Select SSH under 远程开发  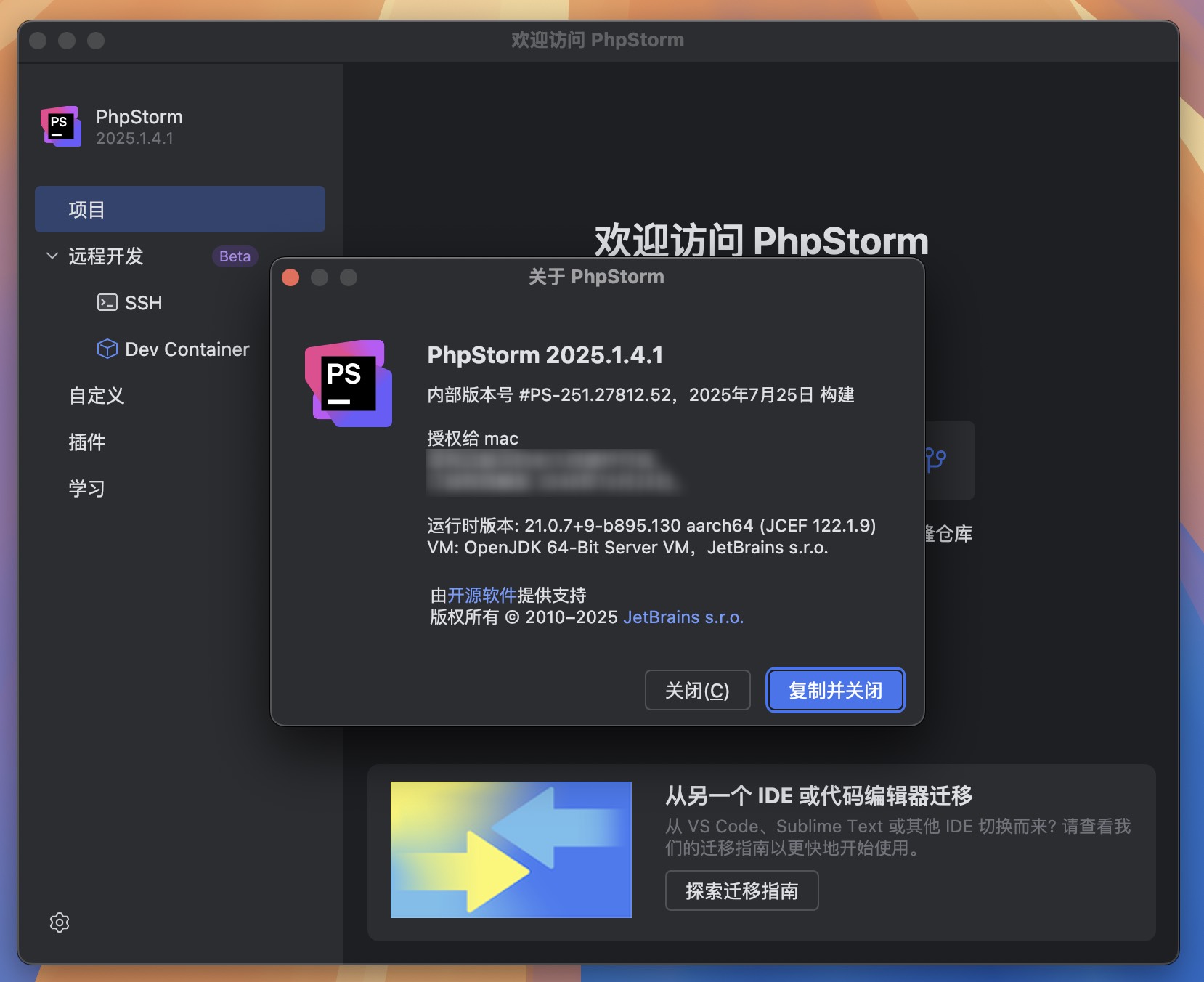[143, 302]
